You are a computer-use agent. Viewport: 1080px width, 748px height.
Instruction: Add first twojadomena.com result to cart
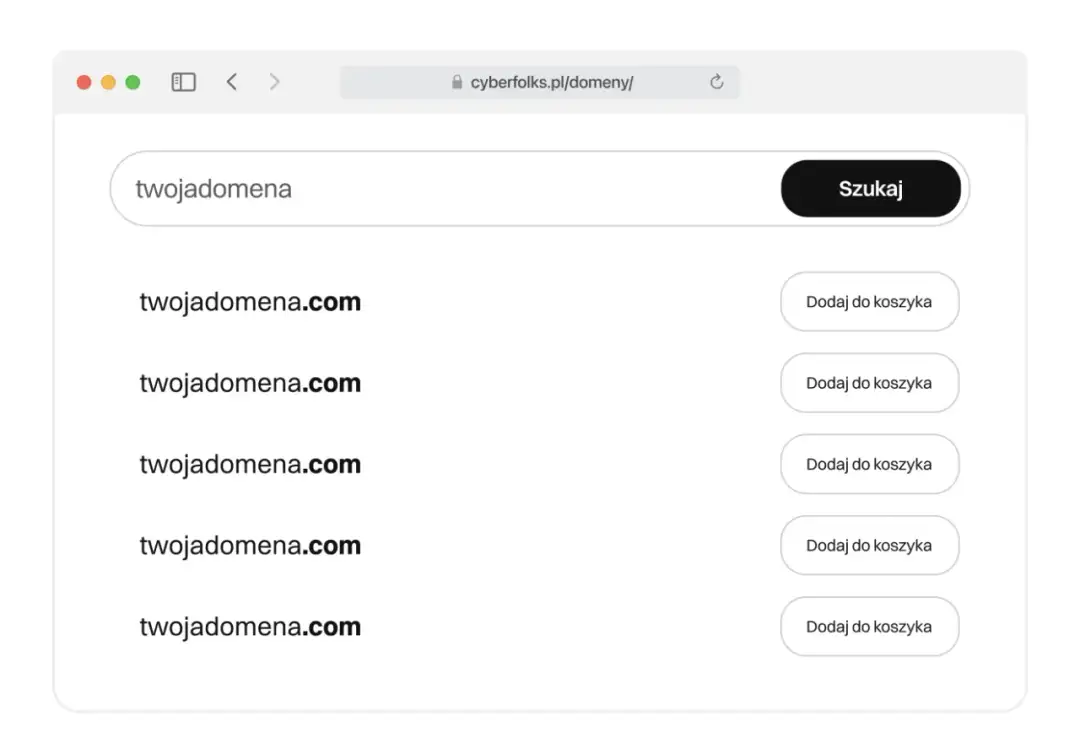pyautogui.click(x=869, y=302)
